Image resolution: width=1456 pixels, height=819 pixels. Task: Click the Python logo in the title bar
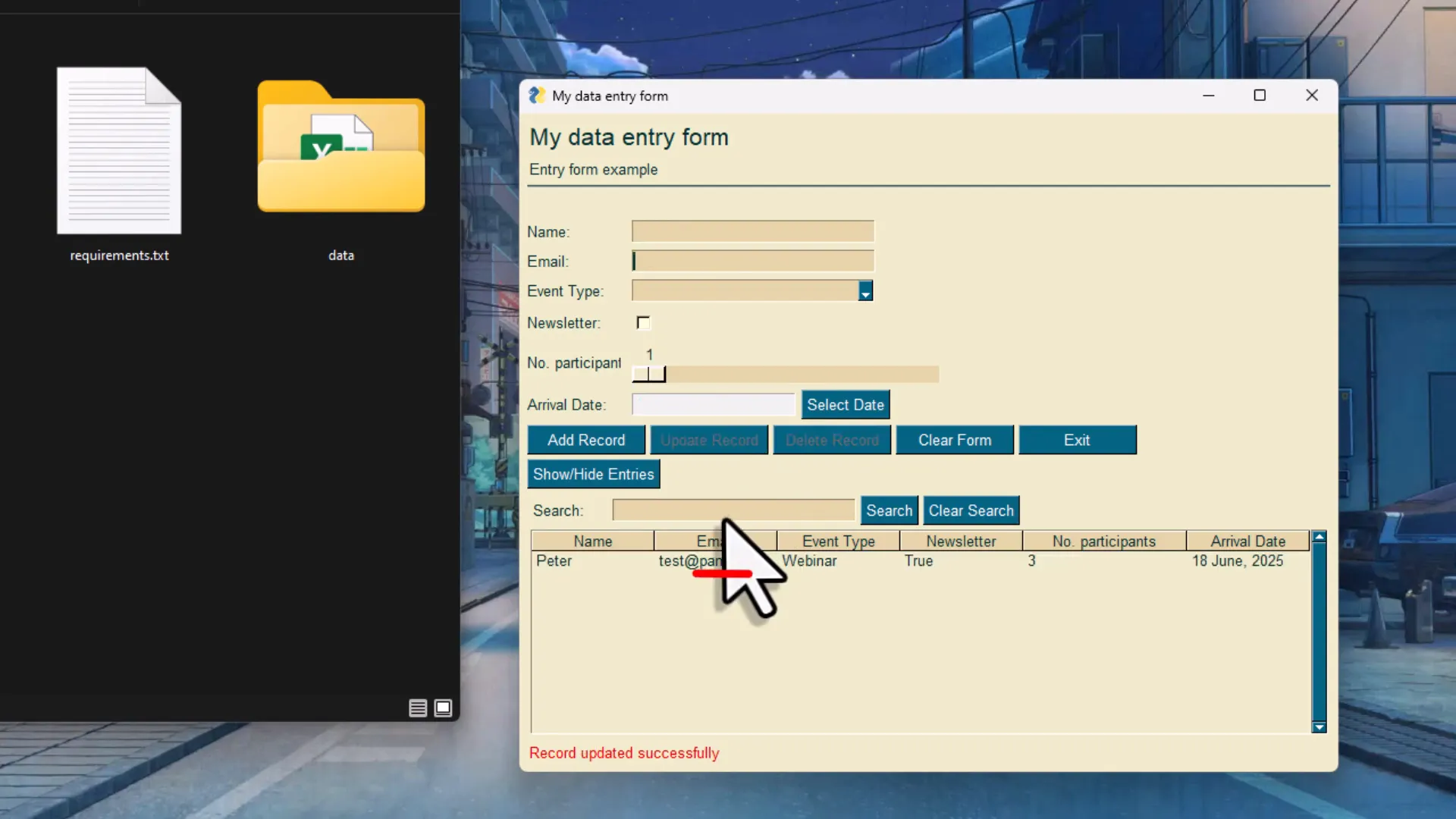click(538, 95)
